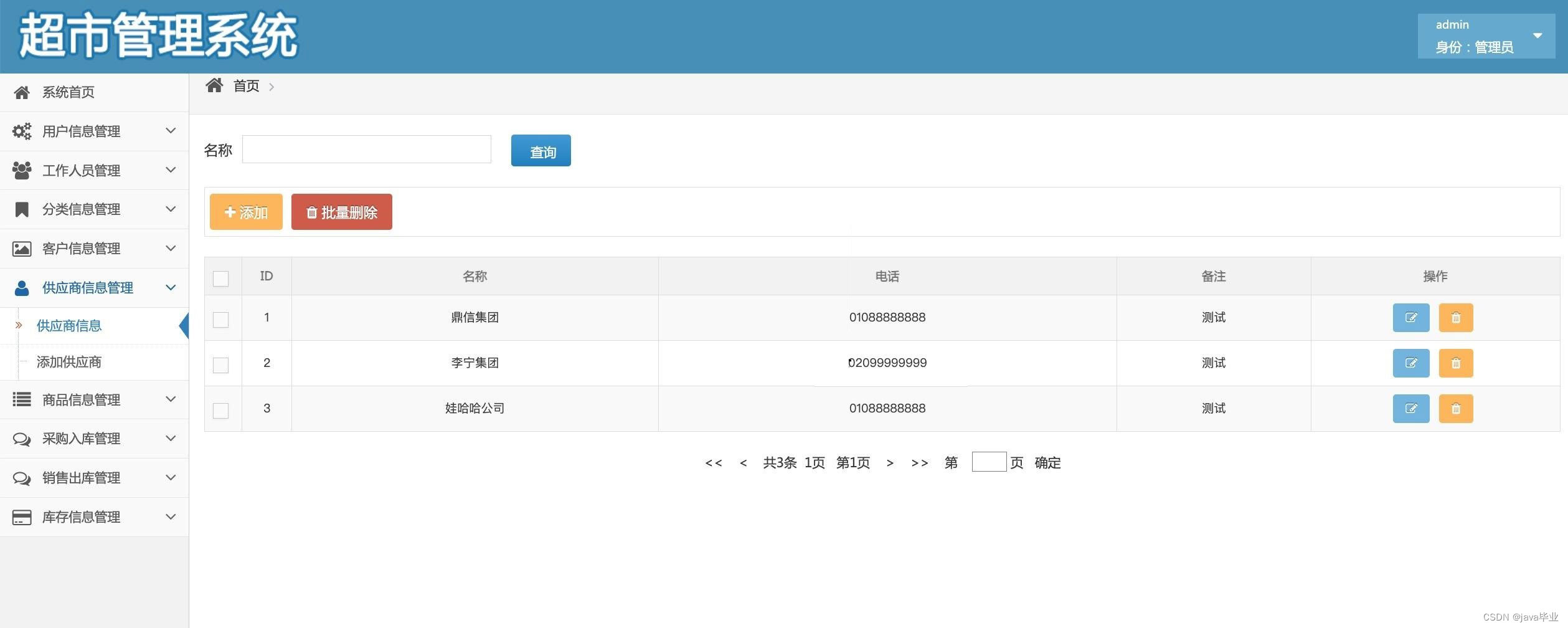Click the card icon for 库存信息管理
Image resolution: width=1568 pixels, height=628 pixels.
(x=22, y=518)
